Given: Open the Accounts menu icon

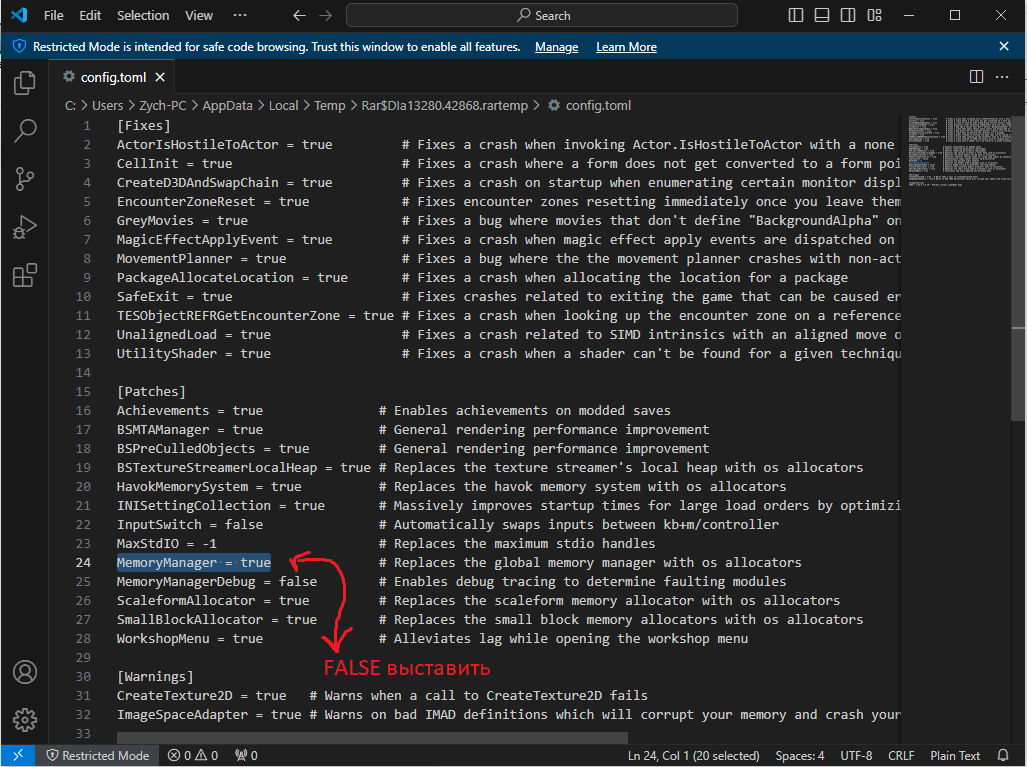Looking at the screenshot, I should 25,672.
